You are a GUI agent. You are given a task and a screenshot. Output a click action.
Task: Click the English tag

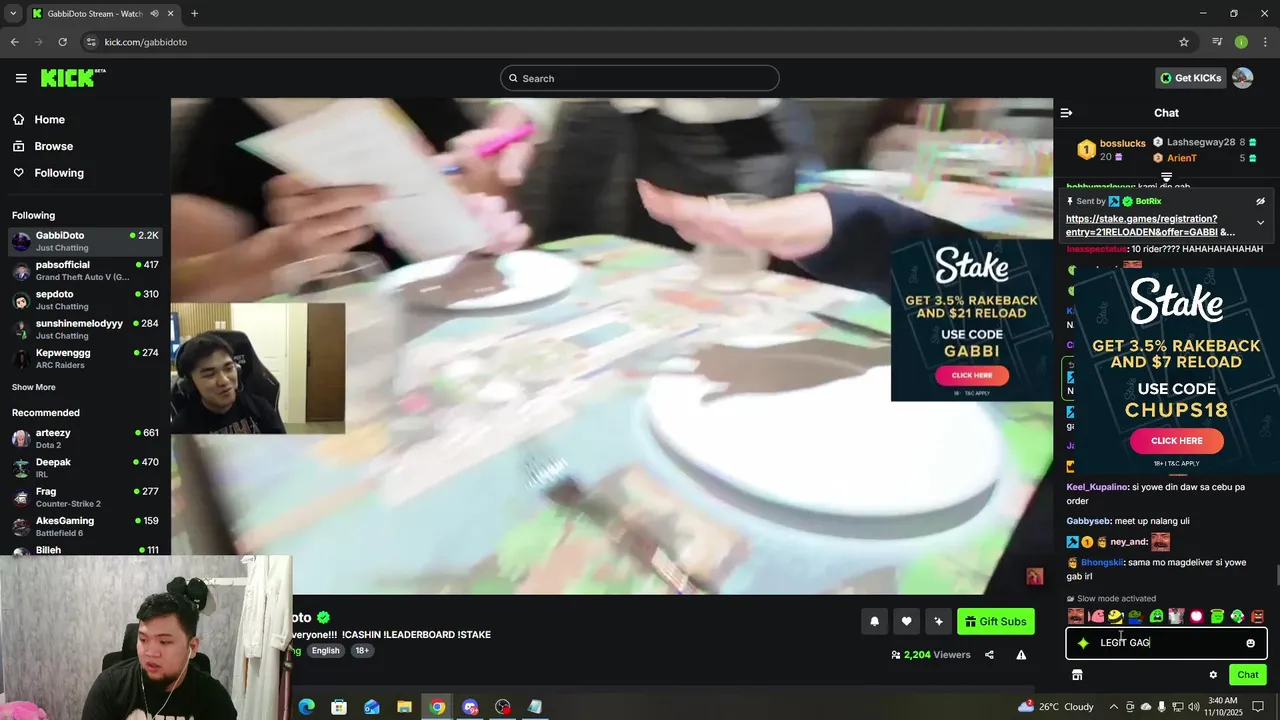(x=325, y=651)
